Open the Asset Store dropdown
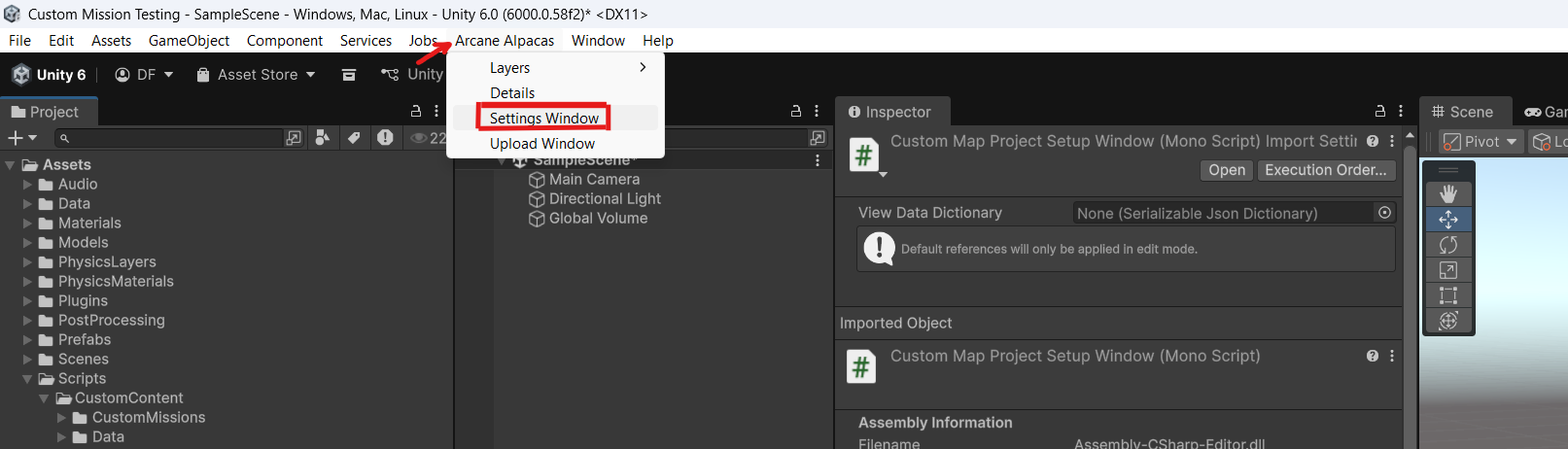 coord(257,75)
